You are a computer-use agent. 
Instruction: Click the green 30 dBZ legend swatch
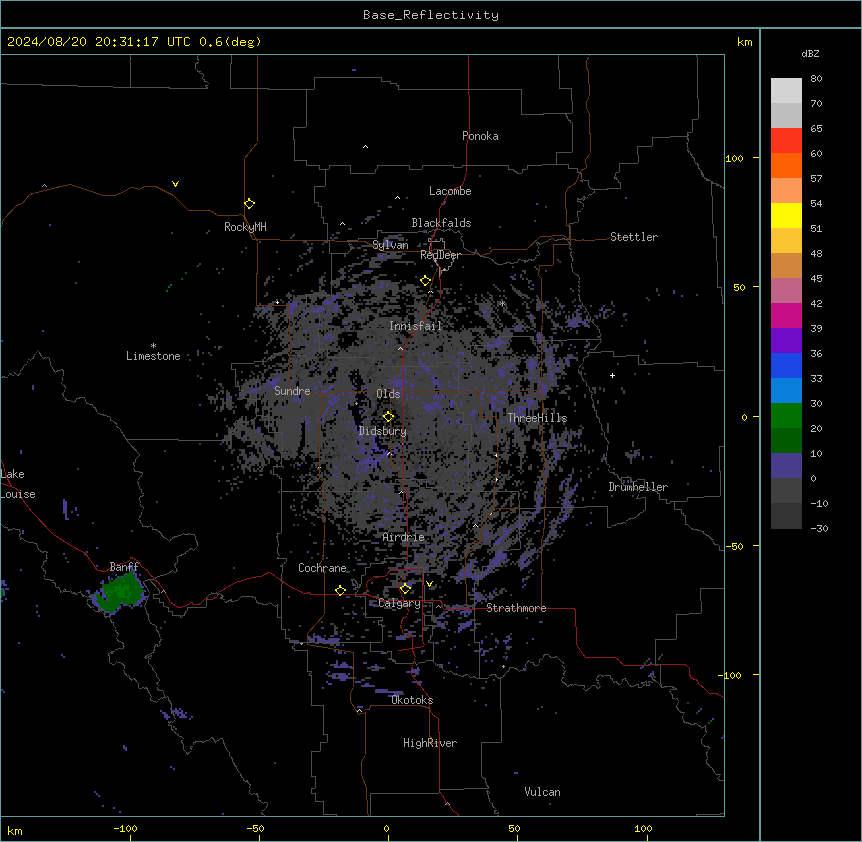[786, 416]
